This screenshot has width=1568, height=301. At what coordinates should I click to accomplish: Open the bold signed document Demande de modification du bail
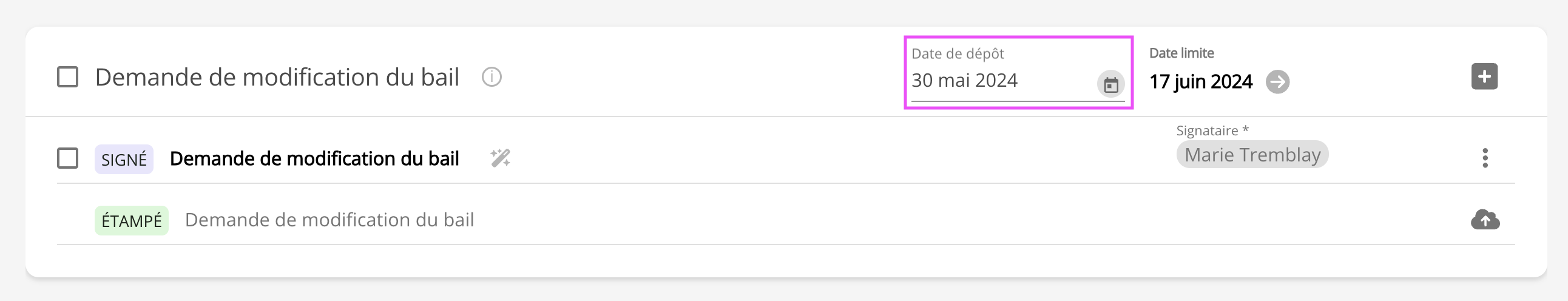tap(314, 158)
